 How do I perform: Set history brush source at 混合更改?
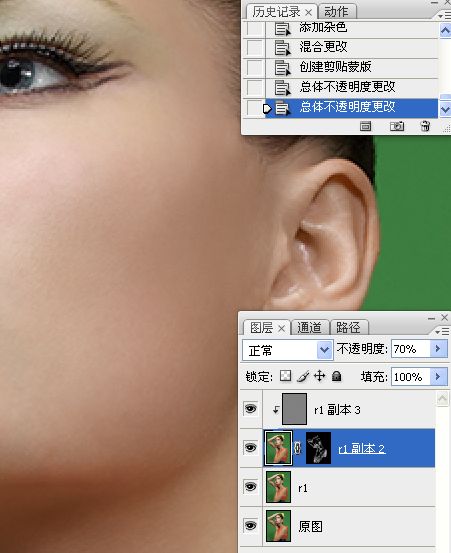pos(255,48)
